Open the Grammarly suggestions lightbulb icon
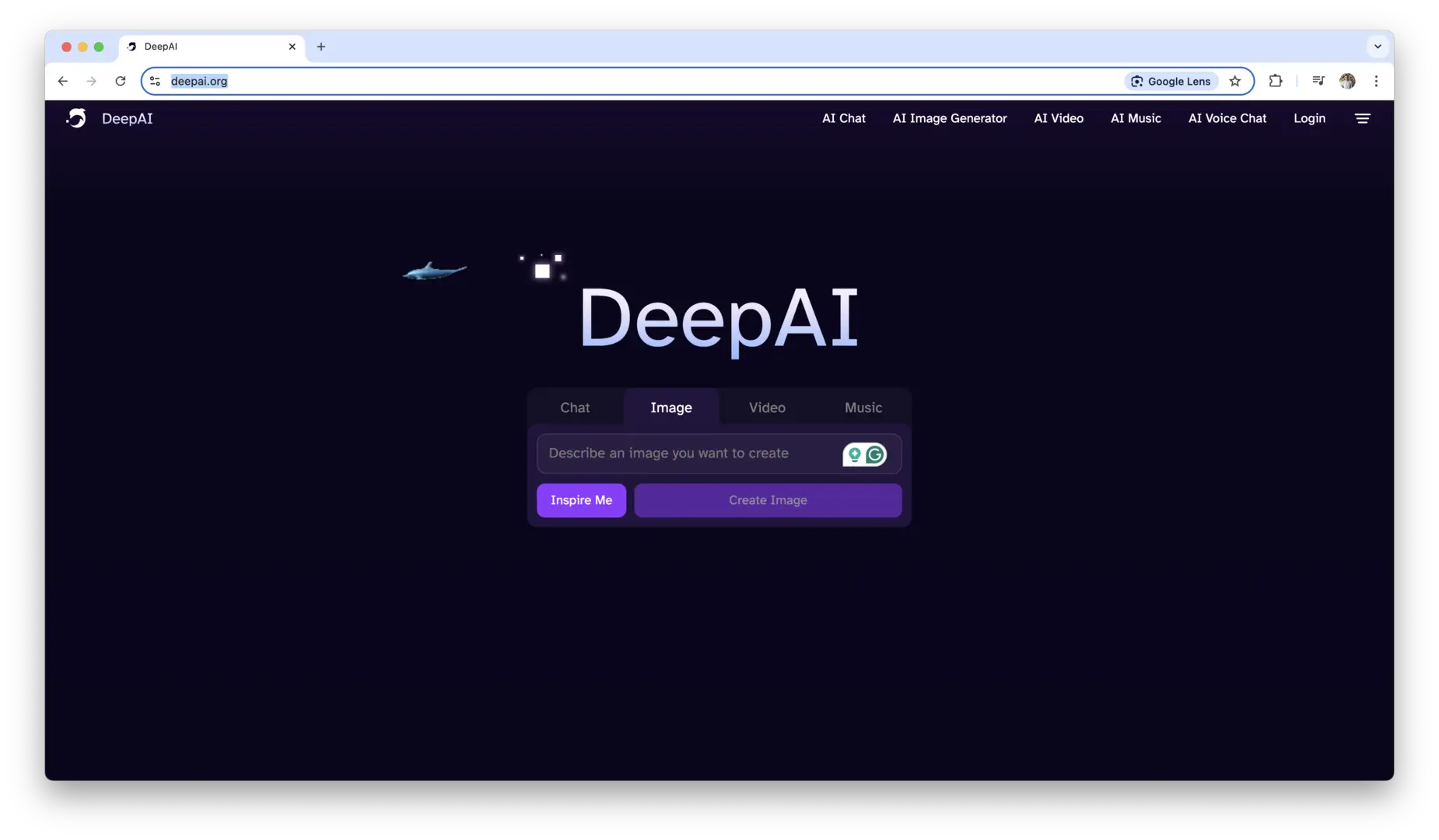 pos(855,454)
